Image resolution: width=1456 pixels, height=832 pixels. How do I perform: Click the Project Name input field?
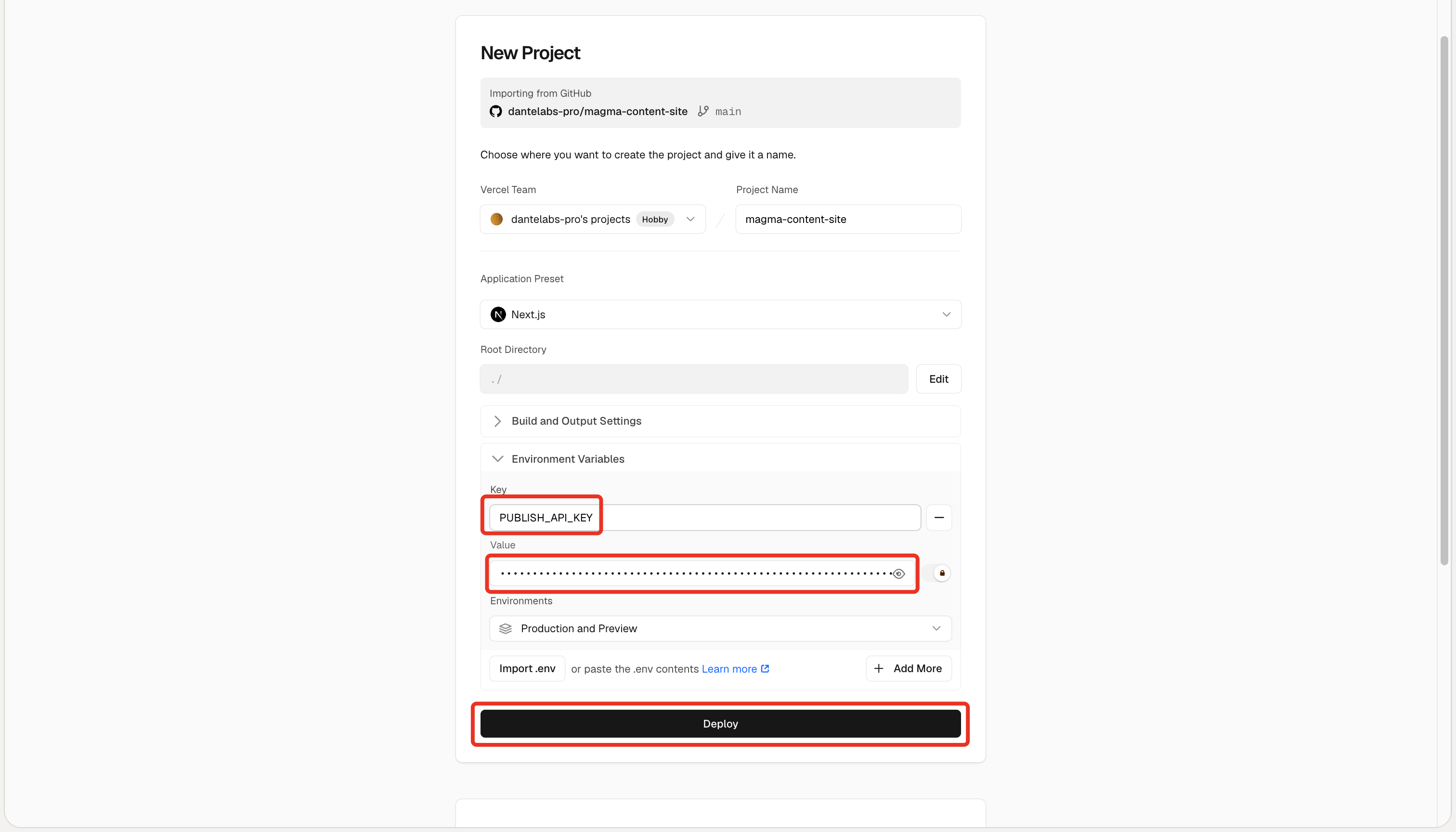848,220
